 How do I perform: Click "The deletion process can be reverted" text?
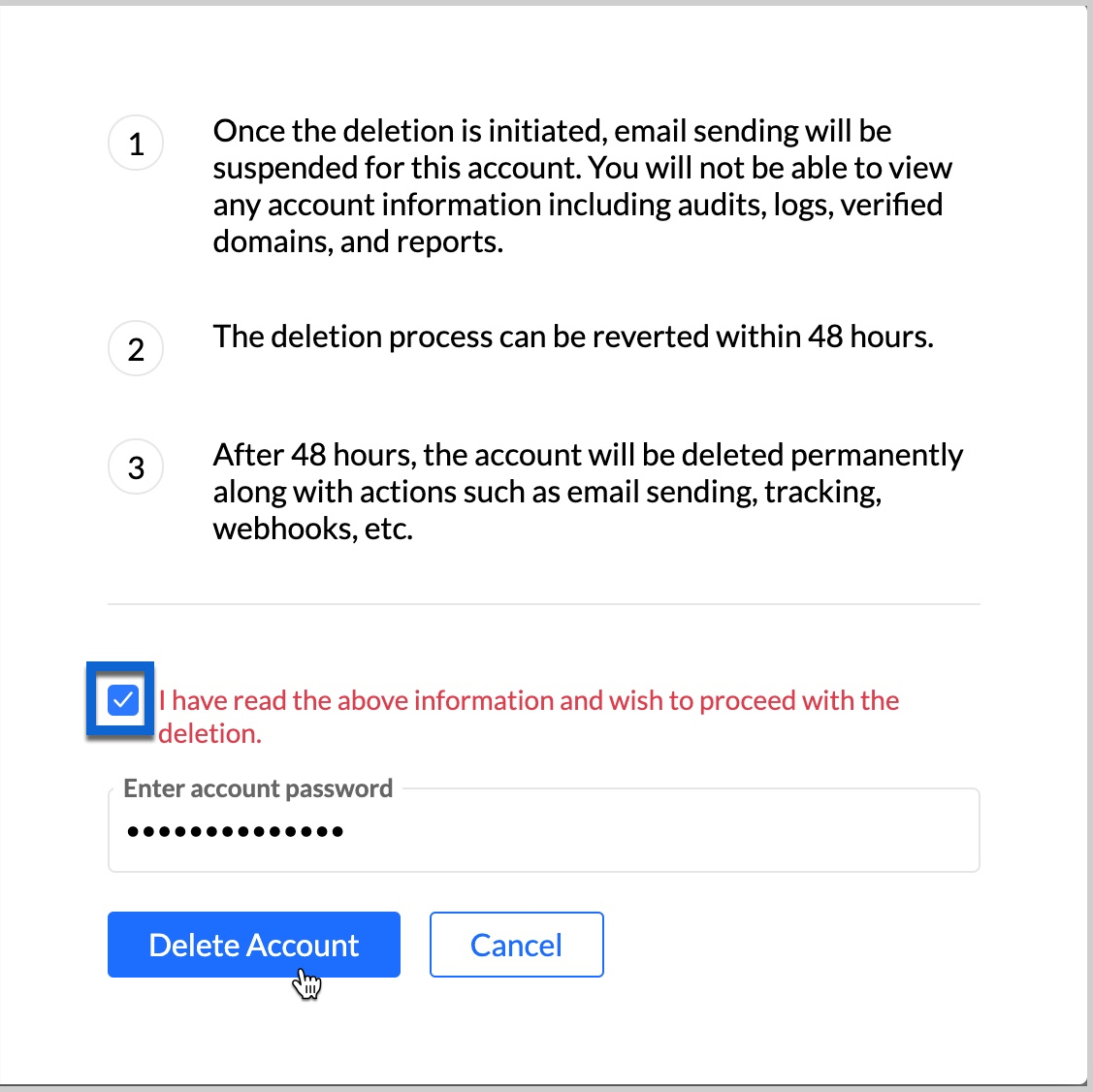coord(573,337)
